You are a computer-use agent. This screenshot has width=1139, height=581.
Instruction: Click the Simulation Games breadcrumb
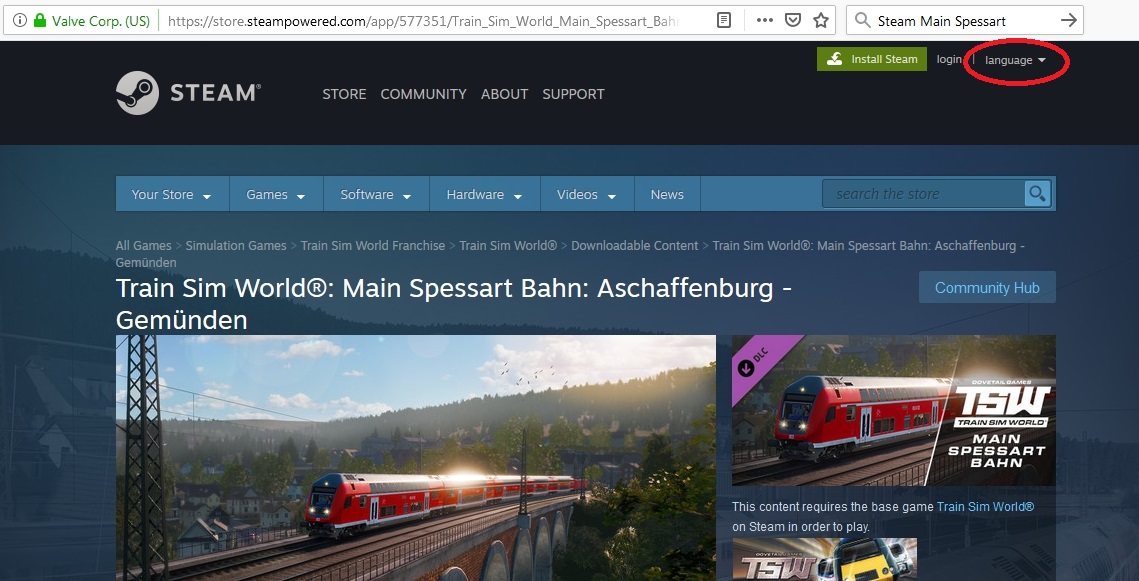(236, 245)
